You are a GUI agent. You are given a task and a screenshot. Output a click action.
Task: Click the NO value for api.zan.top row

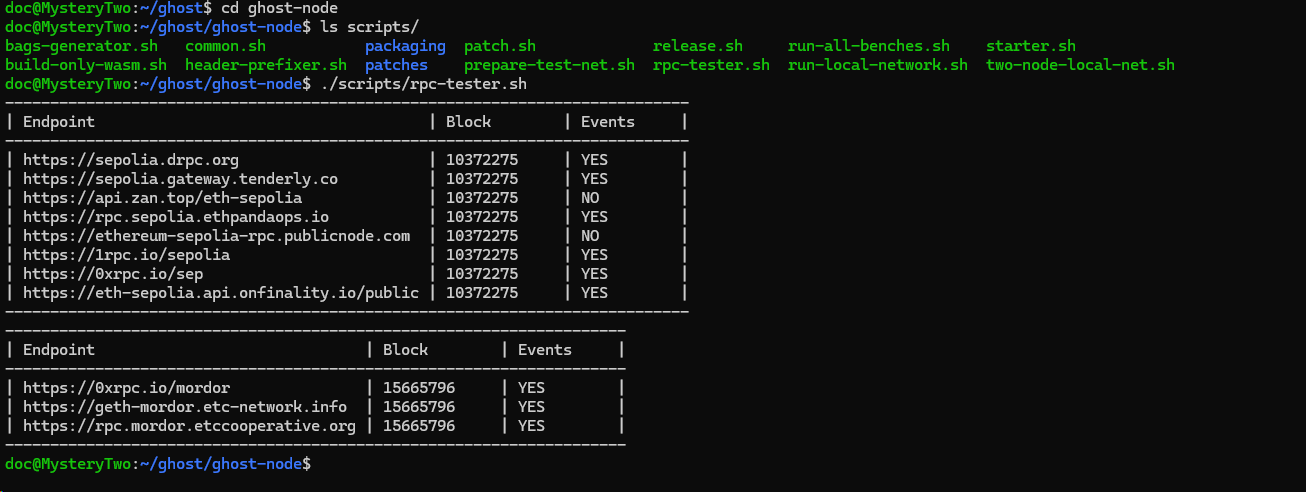(590, 198)
